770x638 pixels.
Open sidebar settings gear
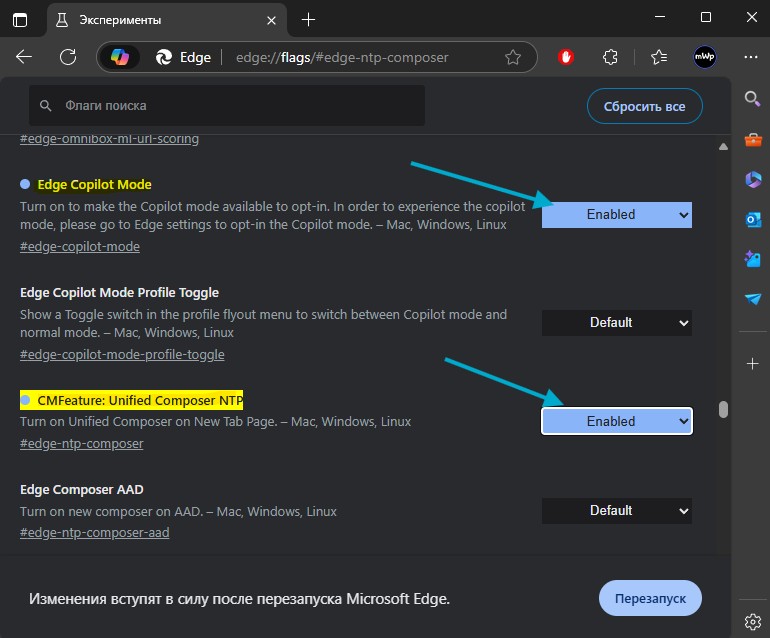click(752, 622)
